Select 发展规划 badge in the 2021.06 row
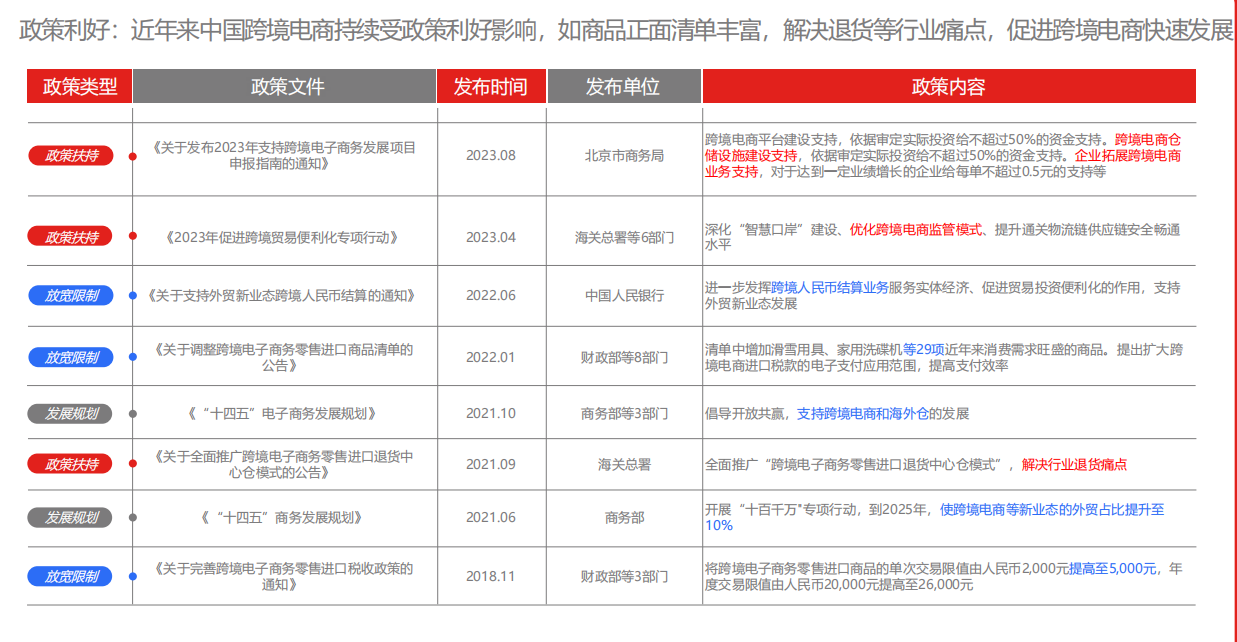Screen dimensions: 1237x642 click(x=70, y=517)
